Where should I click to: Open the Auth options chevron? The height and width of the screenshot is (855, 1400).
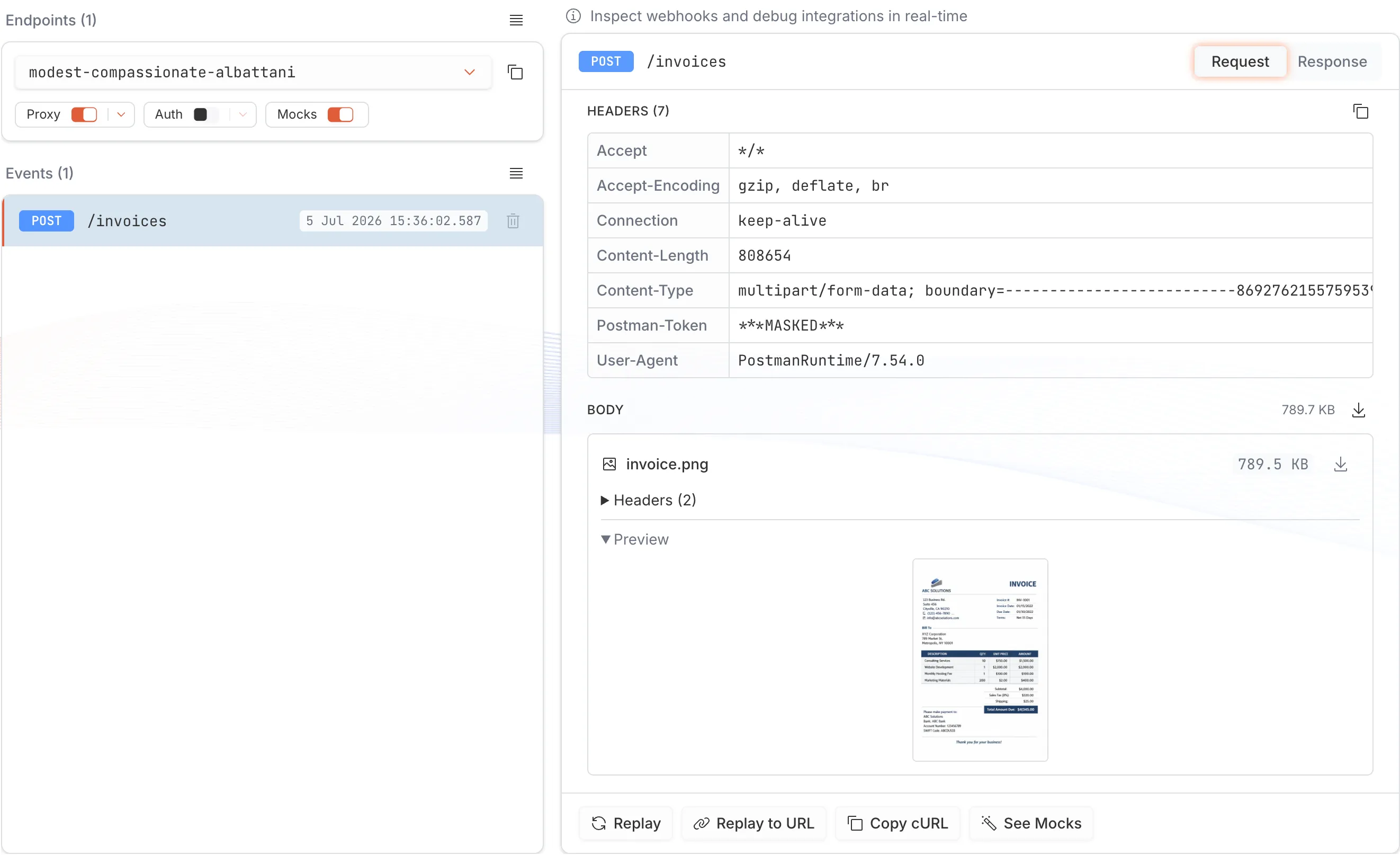243,115
